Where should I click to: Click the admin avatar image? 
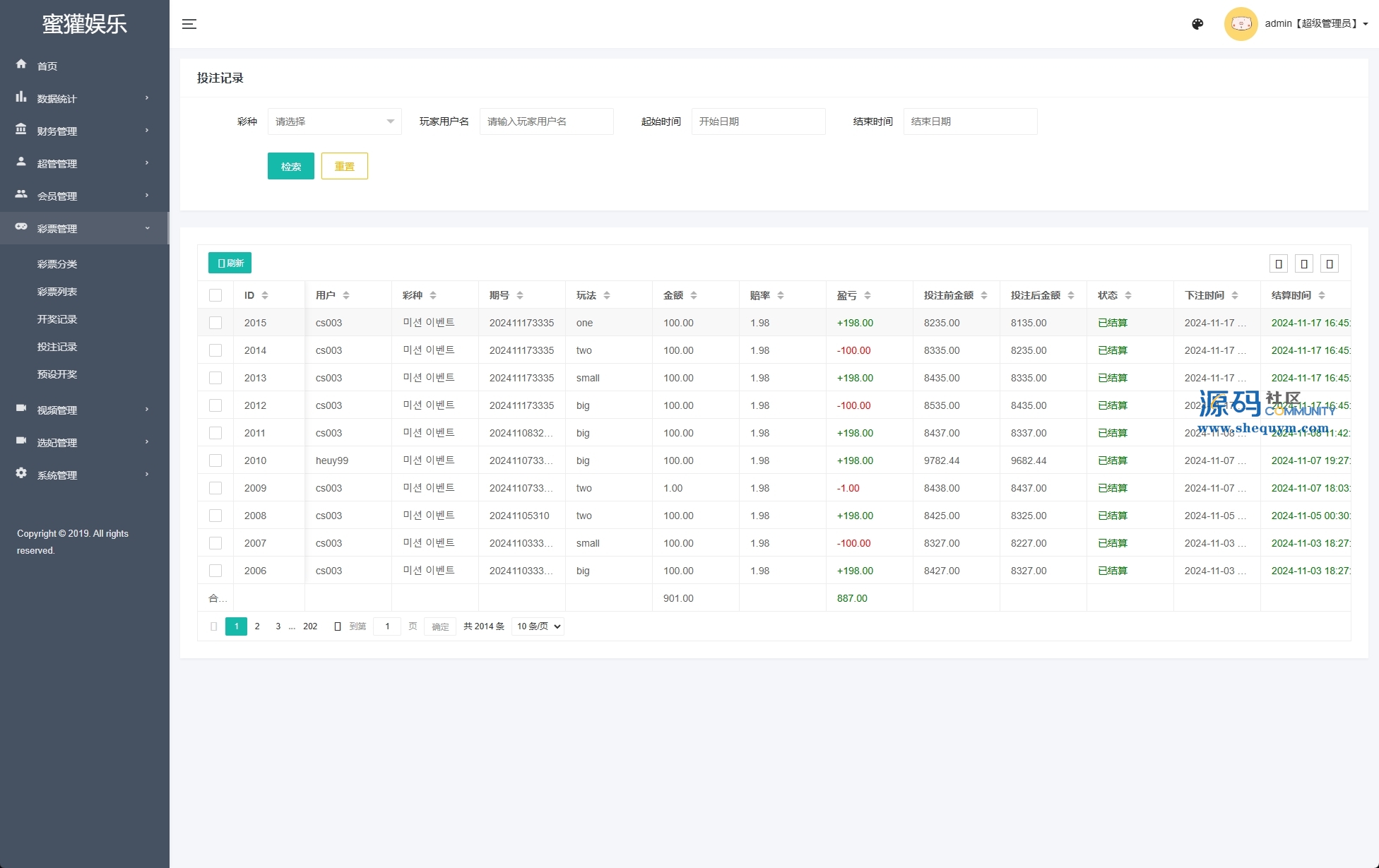tap(1241, 24)
